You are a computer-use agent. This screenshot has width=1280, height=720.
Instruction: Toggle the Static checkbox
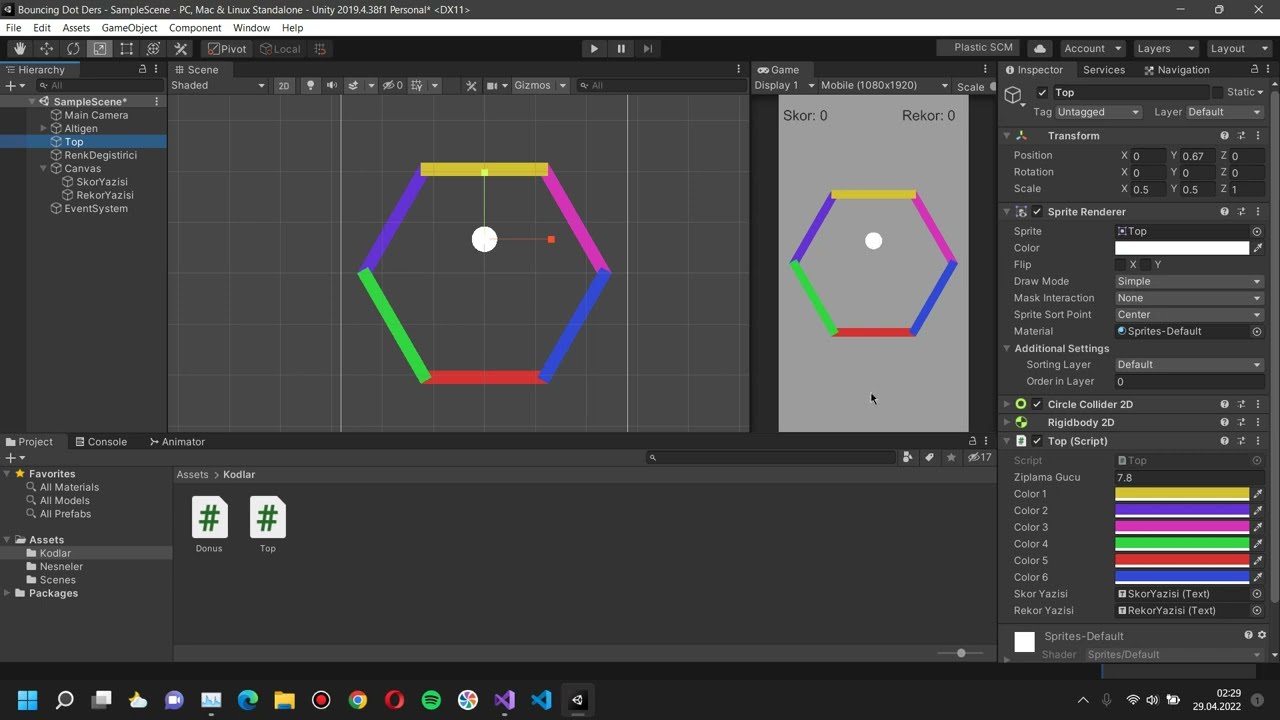tap(1217, 92)
